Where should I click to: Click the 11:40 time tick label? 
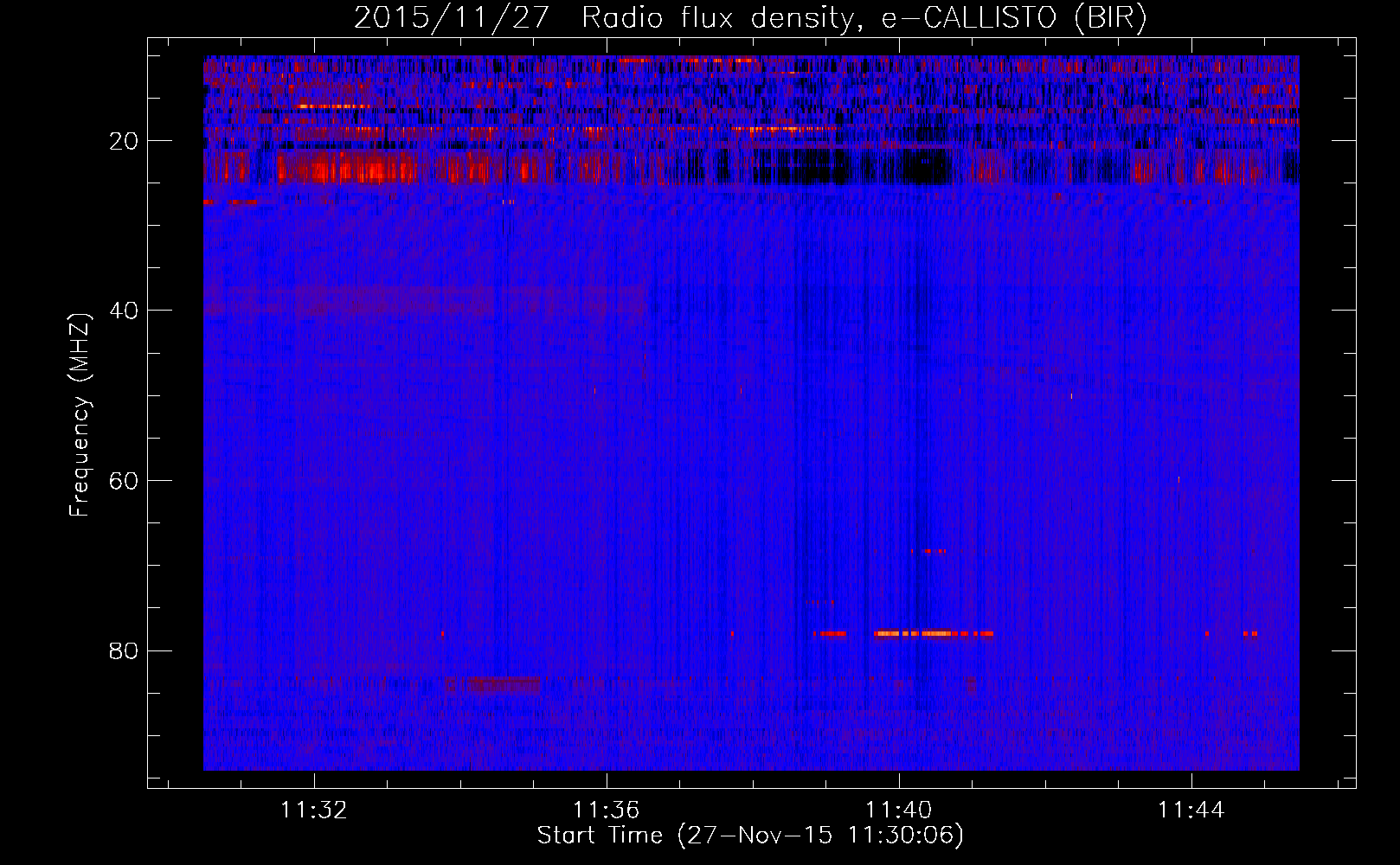click(x=899, y=810)
